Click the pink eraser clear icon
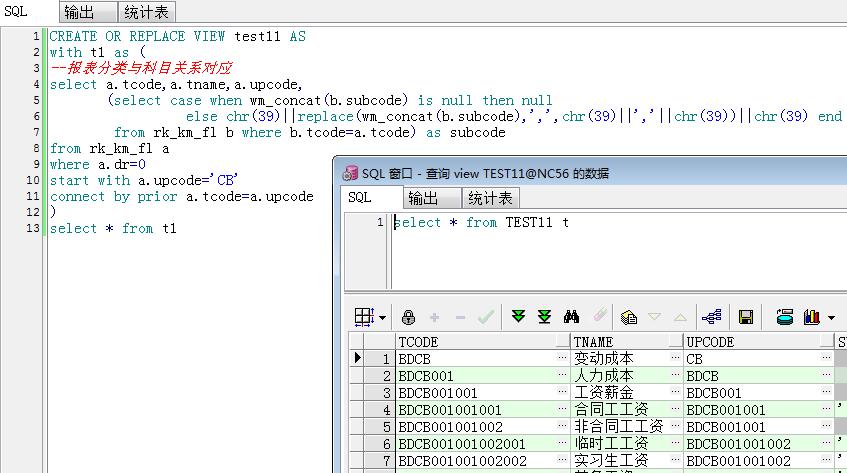Image resolution: width=847 pixels, height=473 pixels. click(x=600, y=315)
